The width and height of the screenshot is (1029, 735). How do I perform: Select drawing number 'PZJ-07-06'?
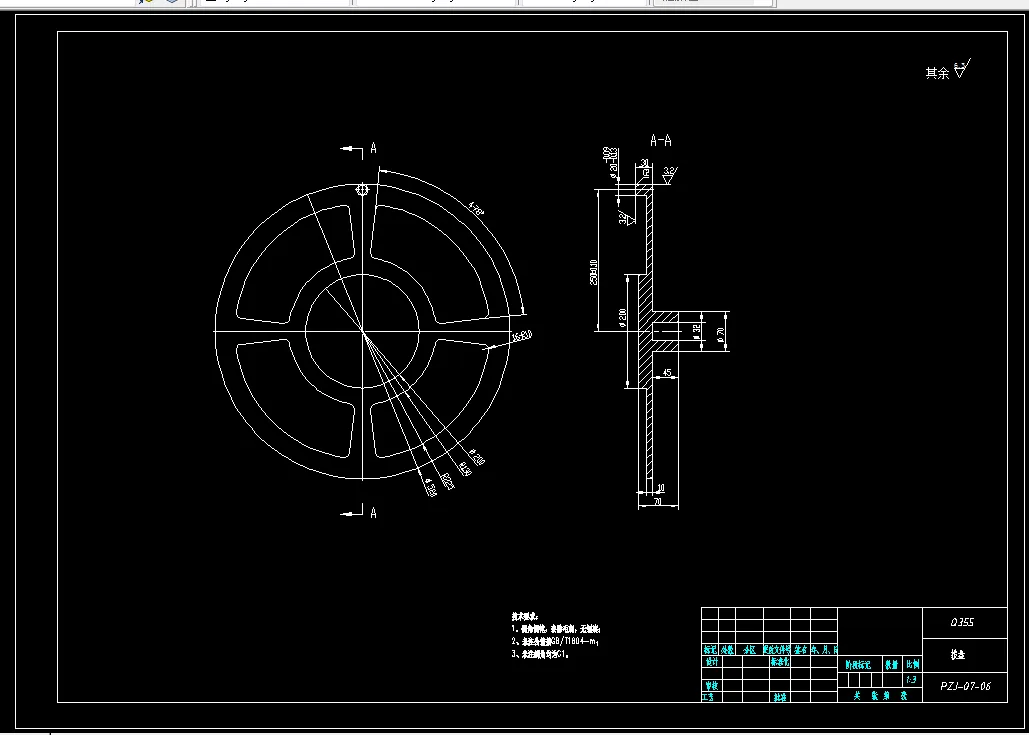click(x=965, y=686)
